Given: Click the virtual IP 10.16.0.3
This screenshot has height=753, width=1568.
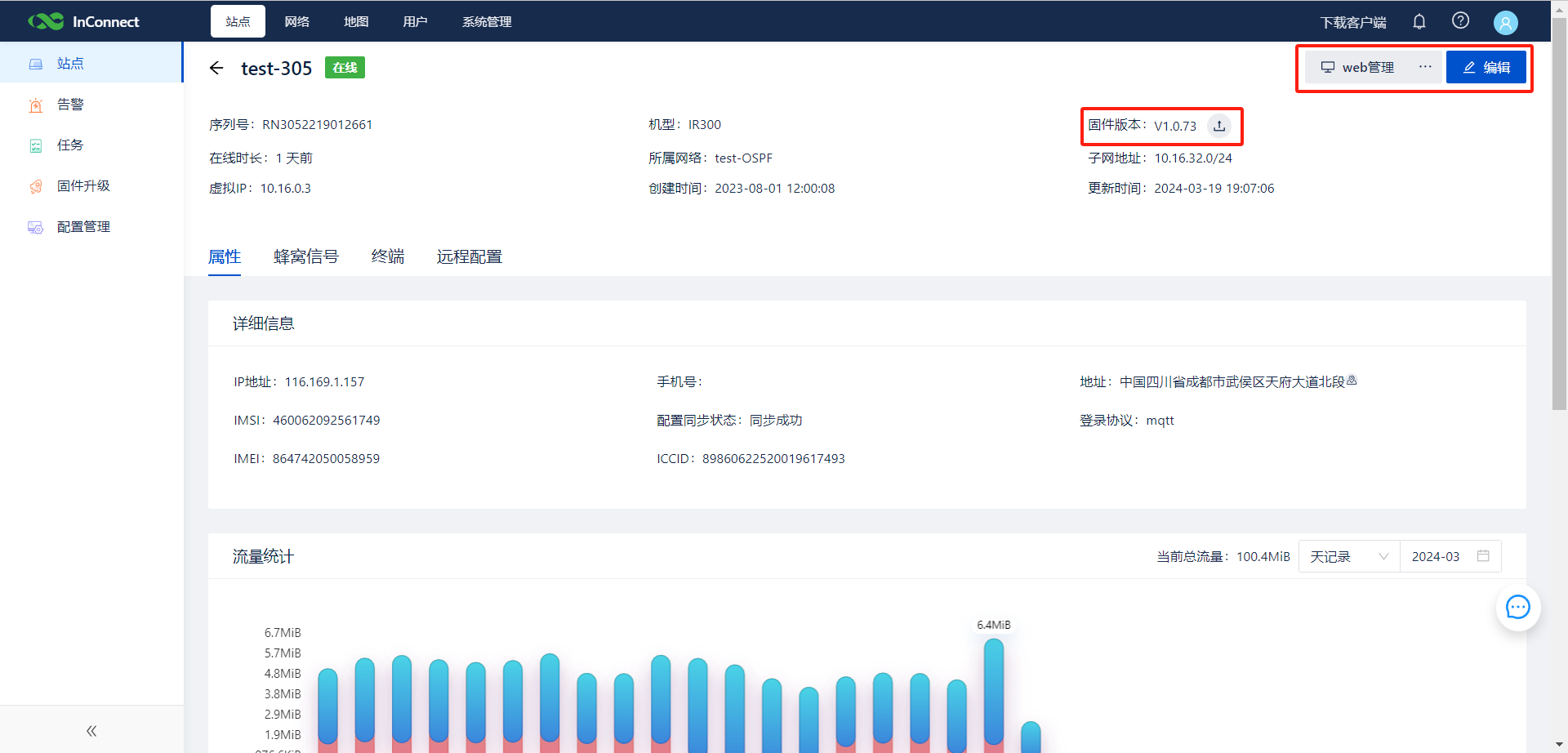Looking at the screenshot, I should pyautogui.click(x=285, y=189).
